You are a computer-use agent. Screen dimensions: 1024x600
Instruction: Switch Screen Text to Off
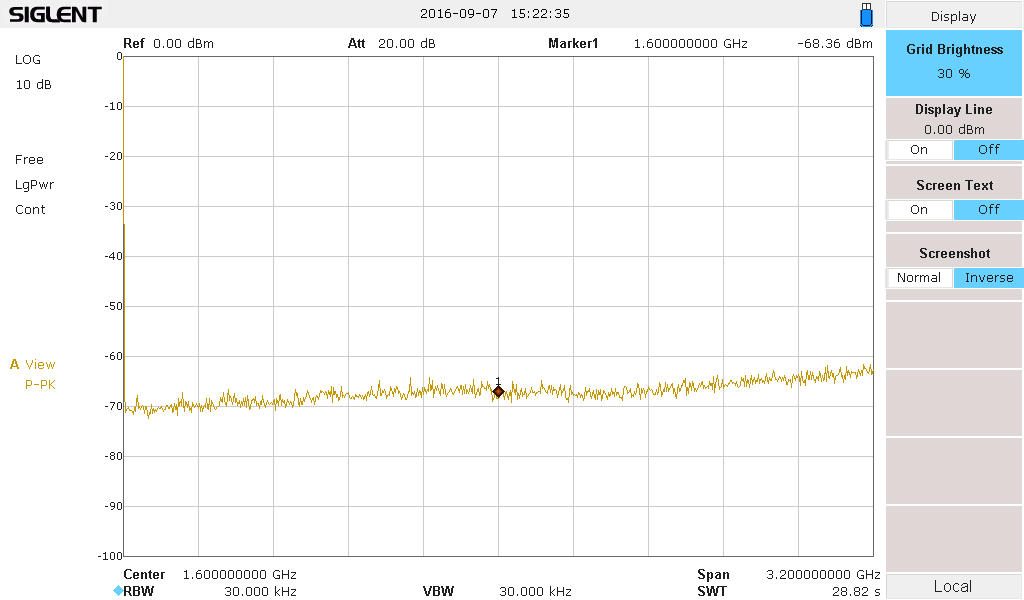(x=988, y=210)
